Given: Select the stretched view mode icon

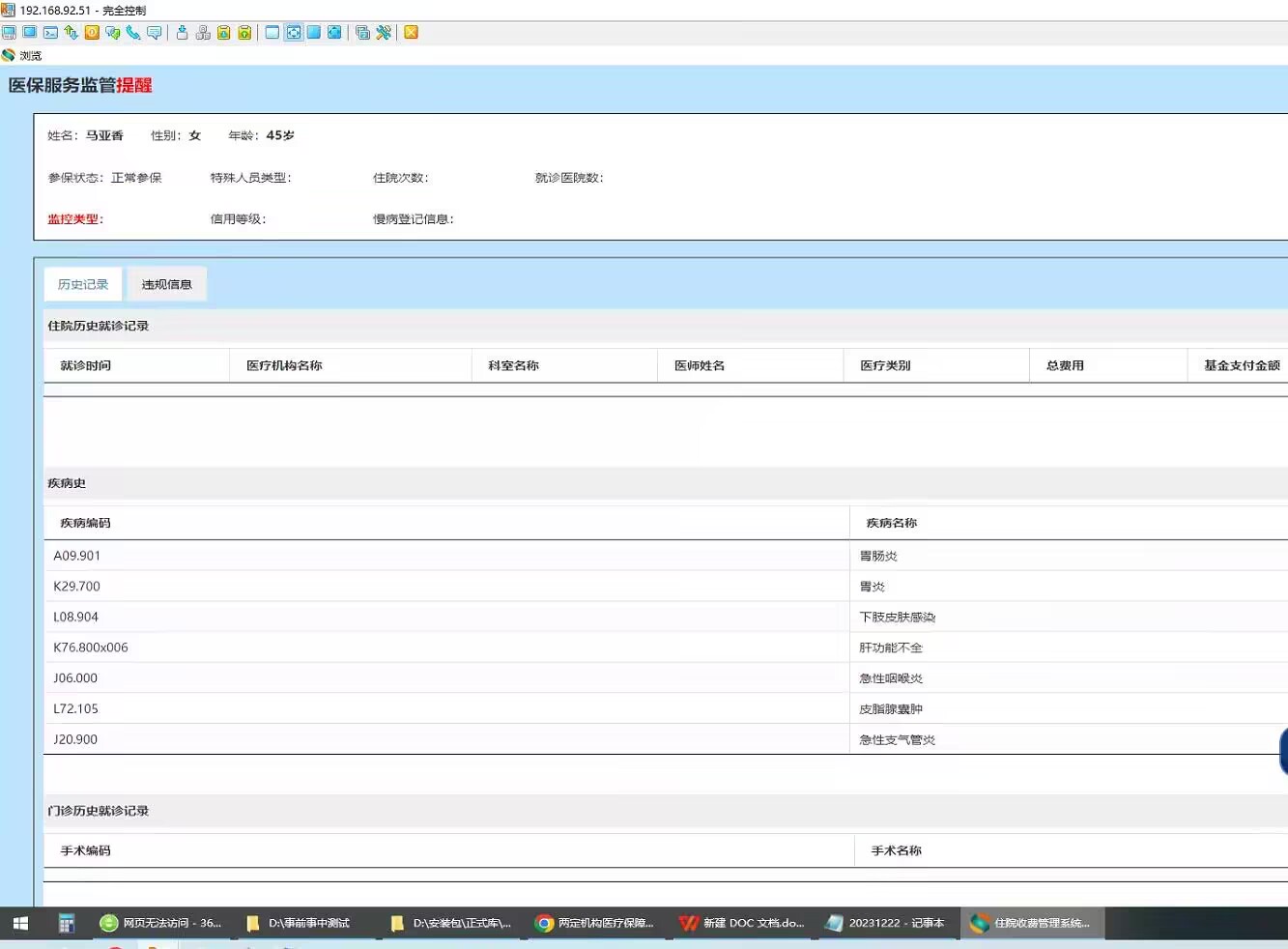Looking at the screenshot, I should click(x=294, y=33).
